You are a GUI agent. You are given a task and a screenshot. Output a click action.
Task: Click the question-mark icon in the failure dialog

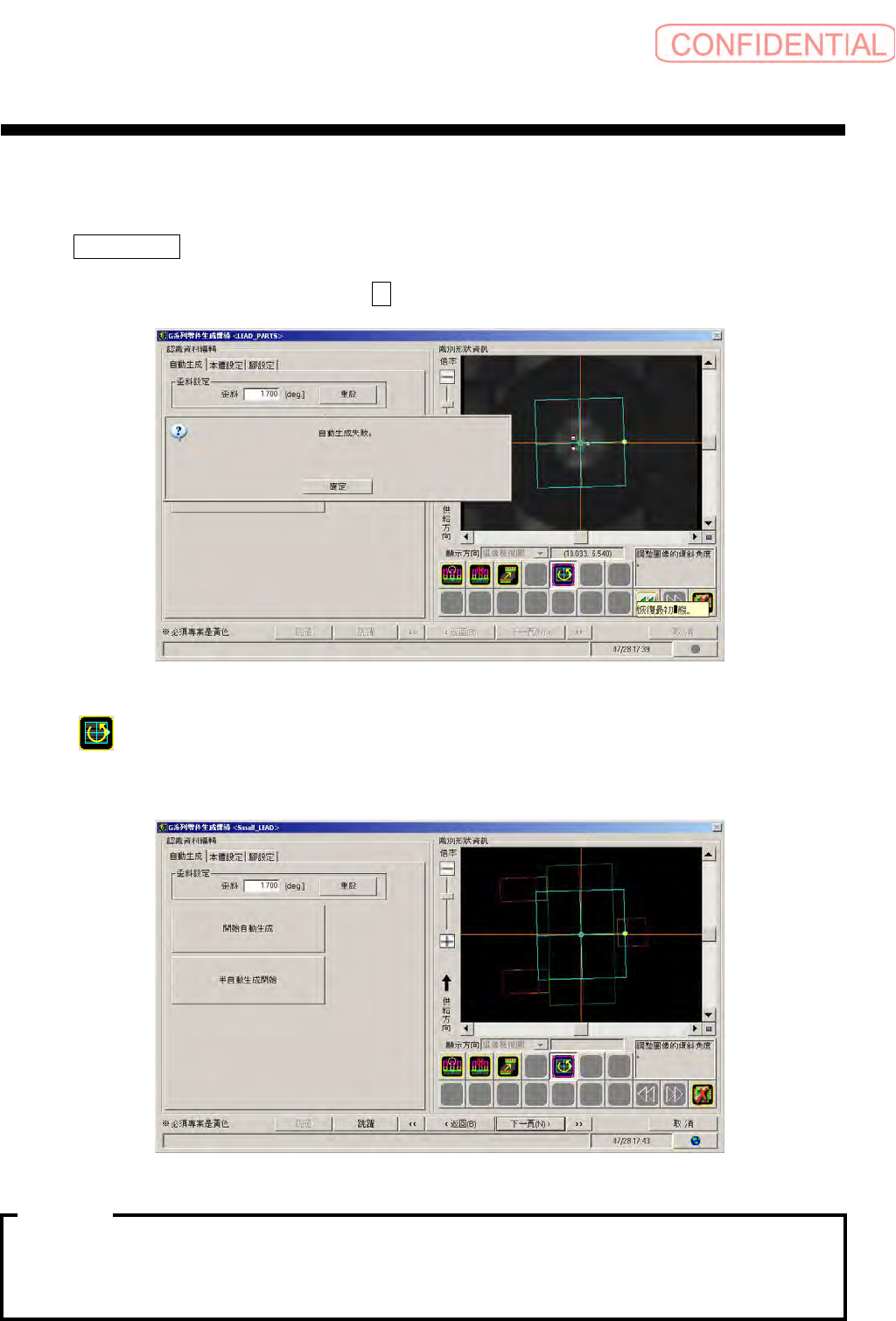[178, 432]
